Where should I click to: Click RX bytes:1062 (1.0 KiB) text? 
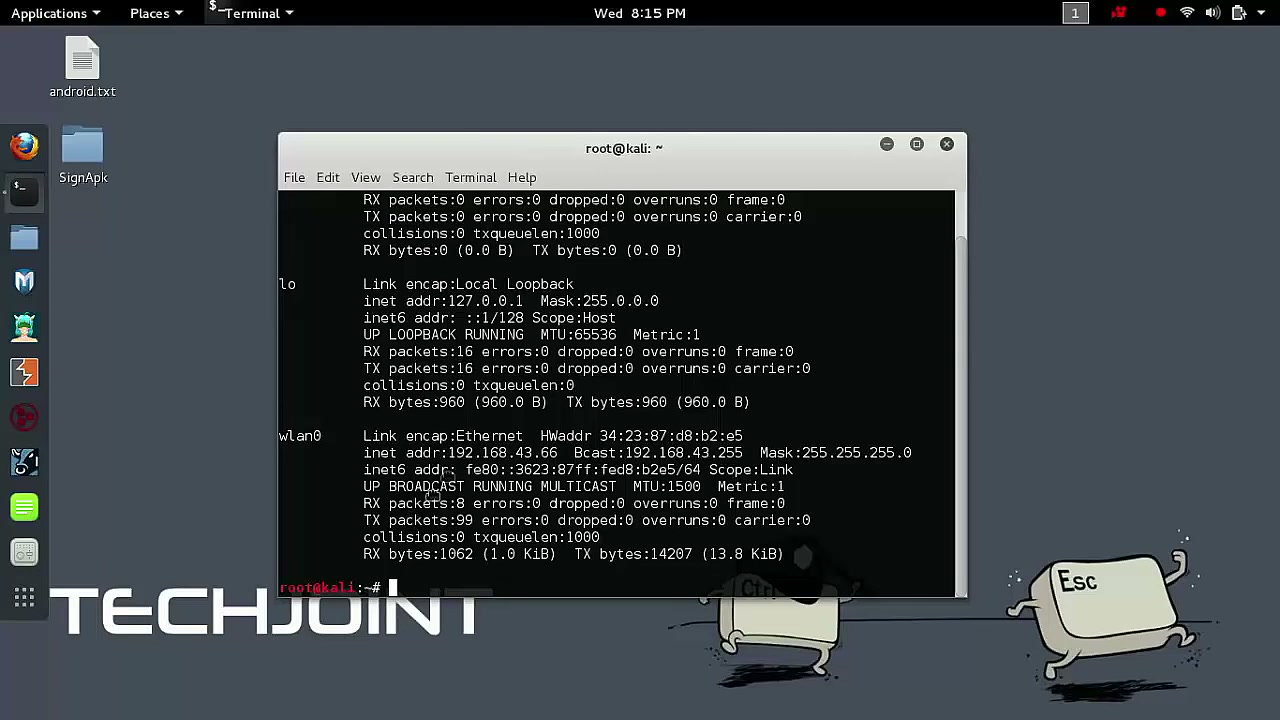(459, 554)
